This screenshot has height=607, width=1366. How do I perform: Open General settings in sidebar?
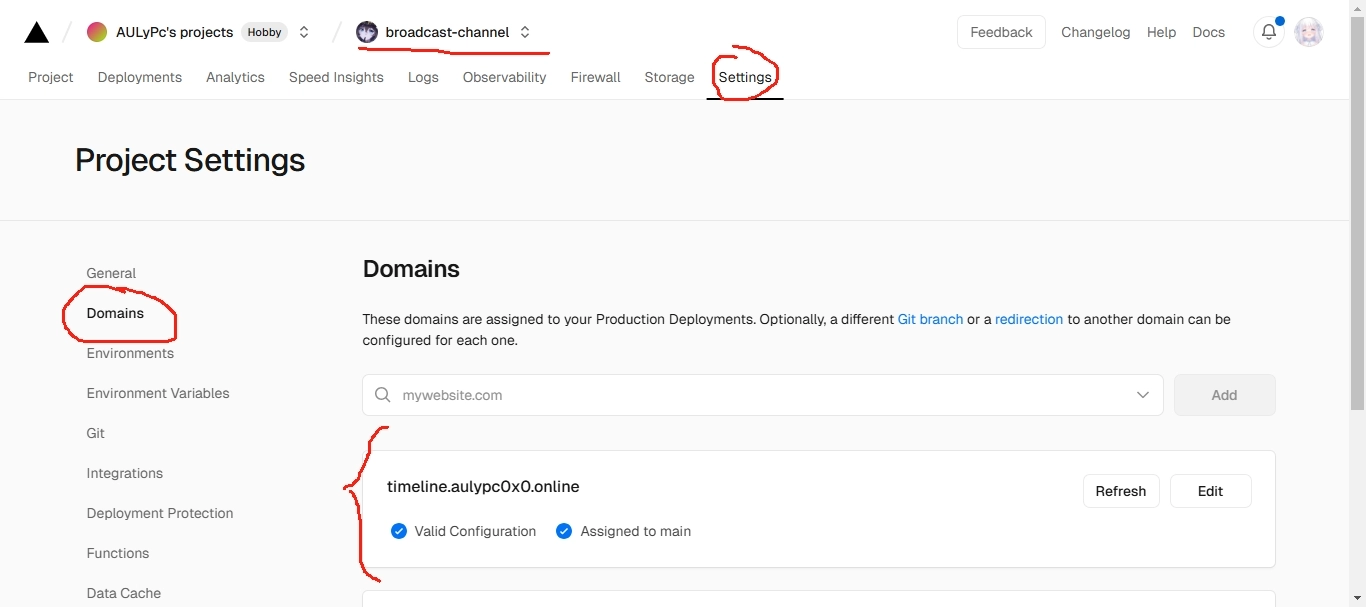(x=111, y=273)
